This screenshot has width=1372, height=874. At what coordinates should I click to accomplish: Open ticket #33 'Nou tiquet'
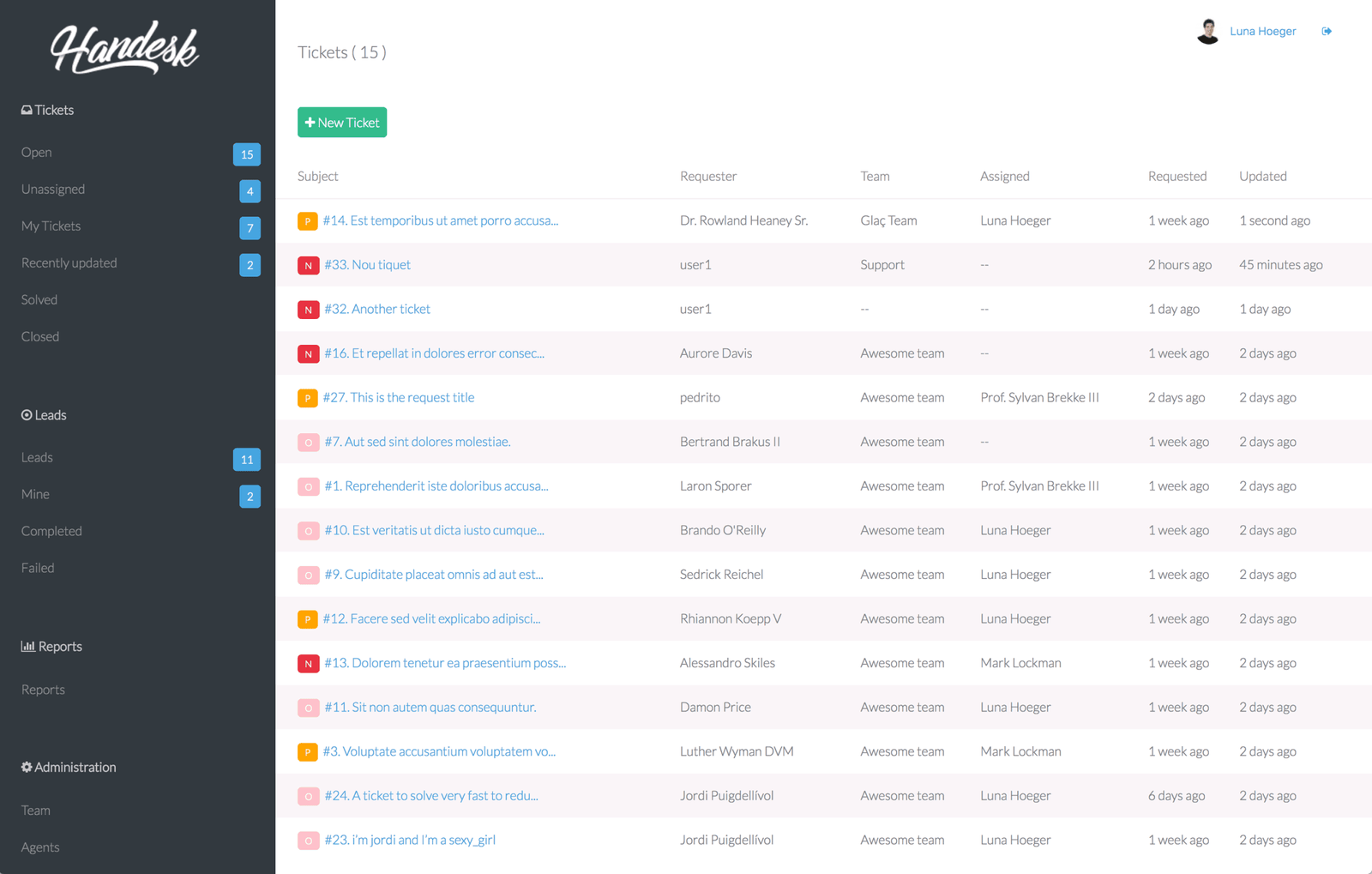coord(367,264)
